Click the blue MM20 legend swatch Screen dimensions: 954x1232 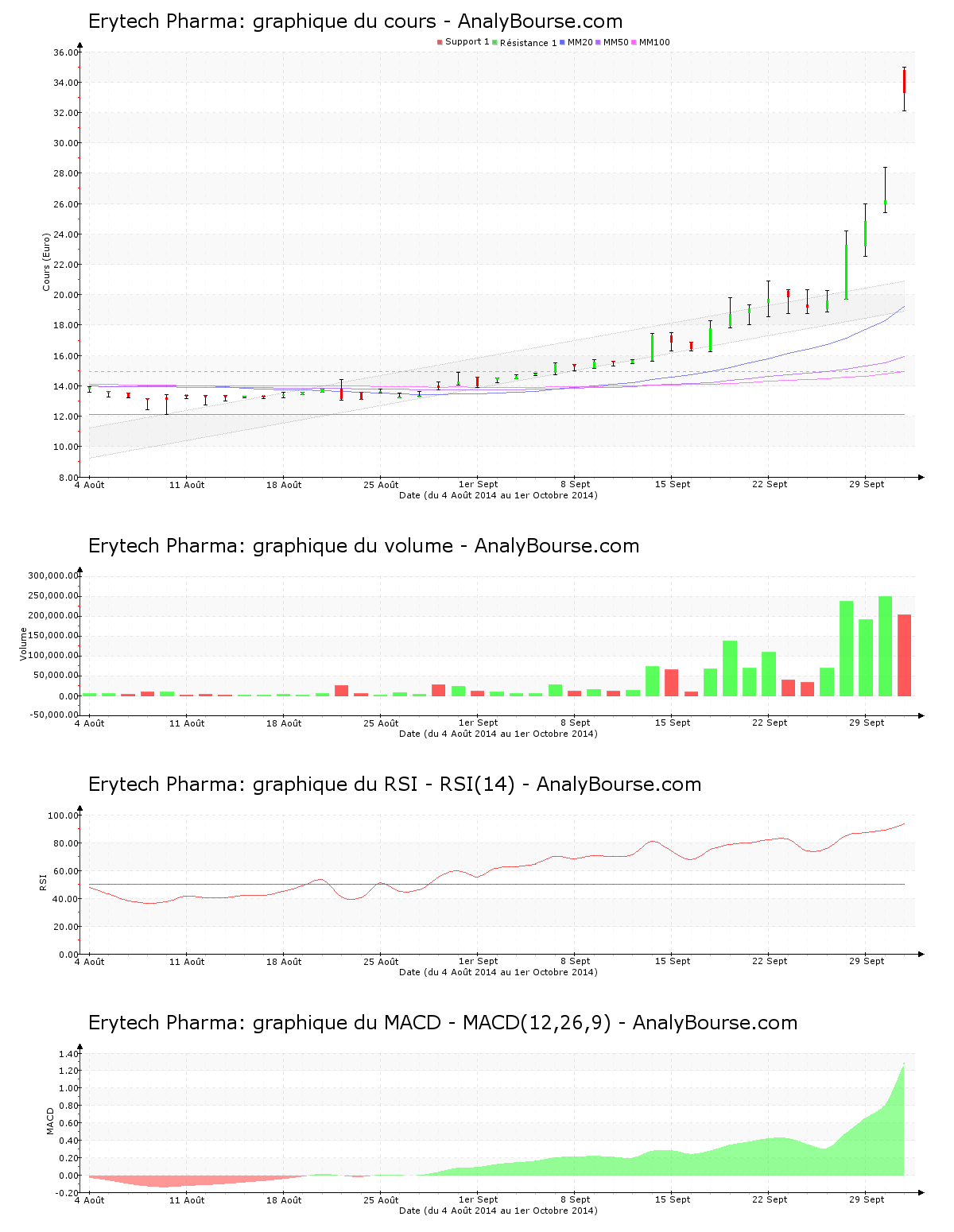coord(563,42)
